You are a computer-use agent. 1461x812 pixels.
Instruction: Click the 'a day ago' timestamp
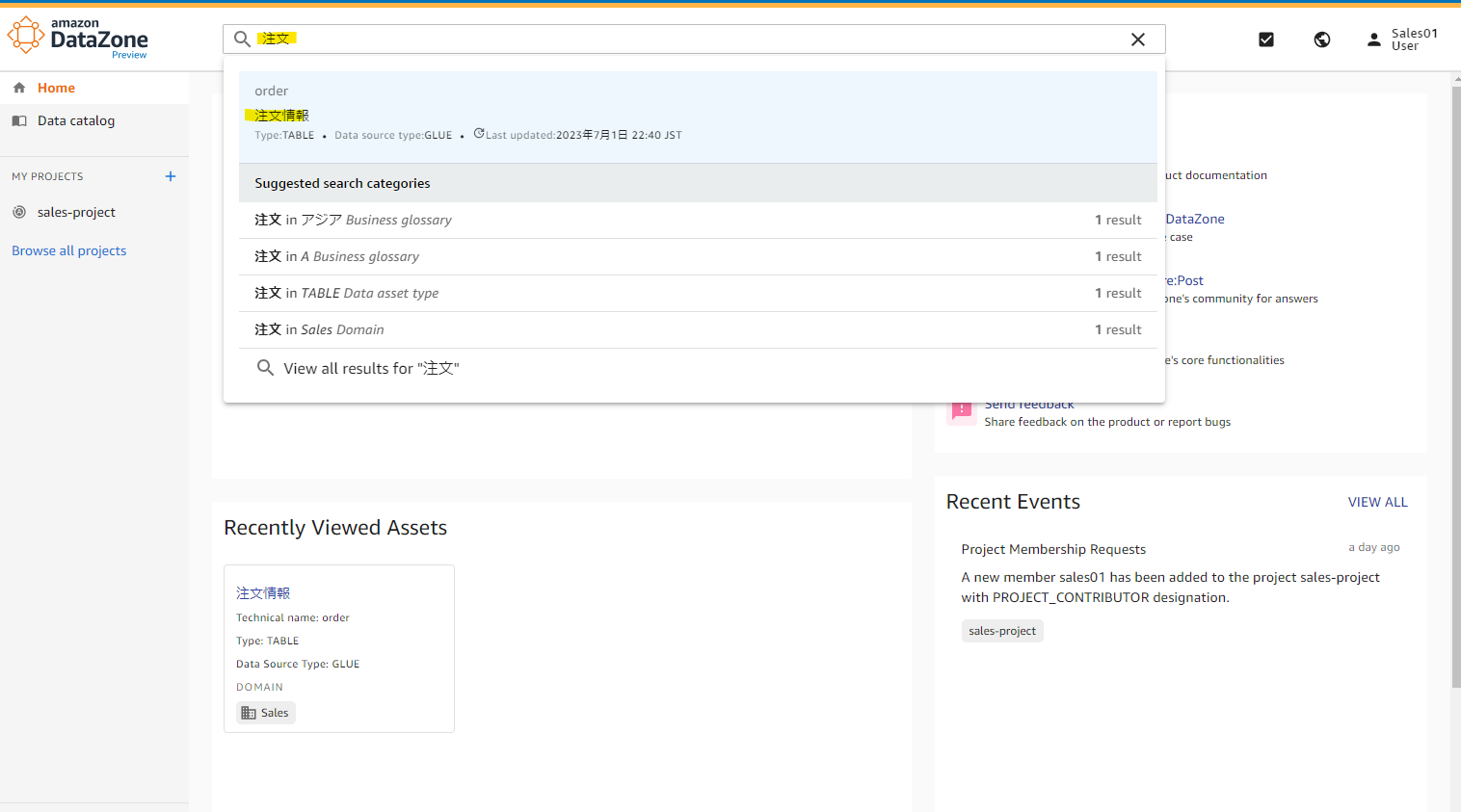[1374, 547]
